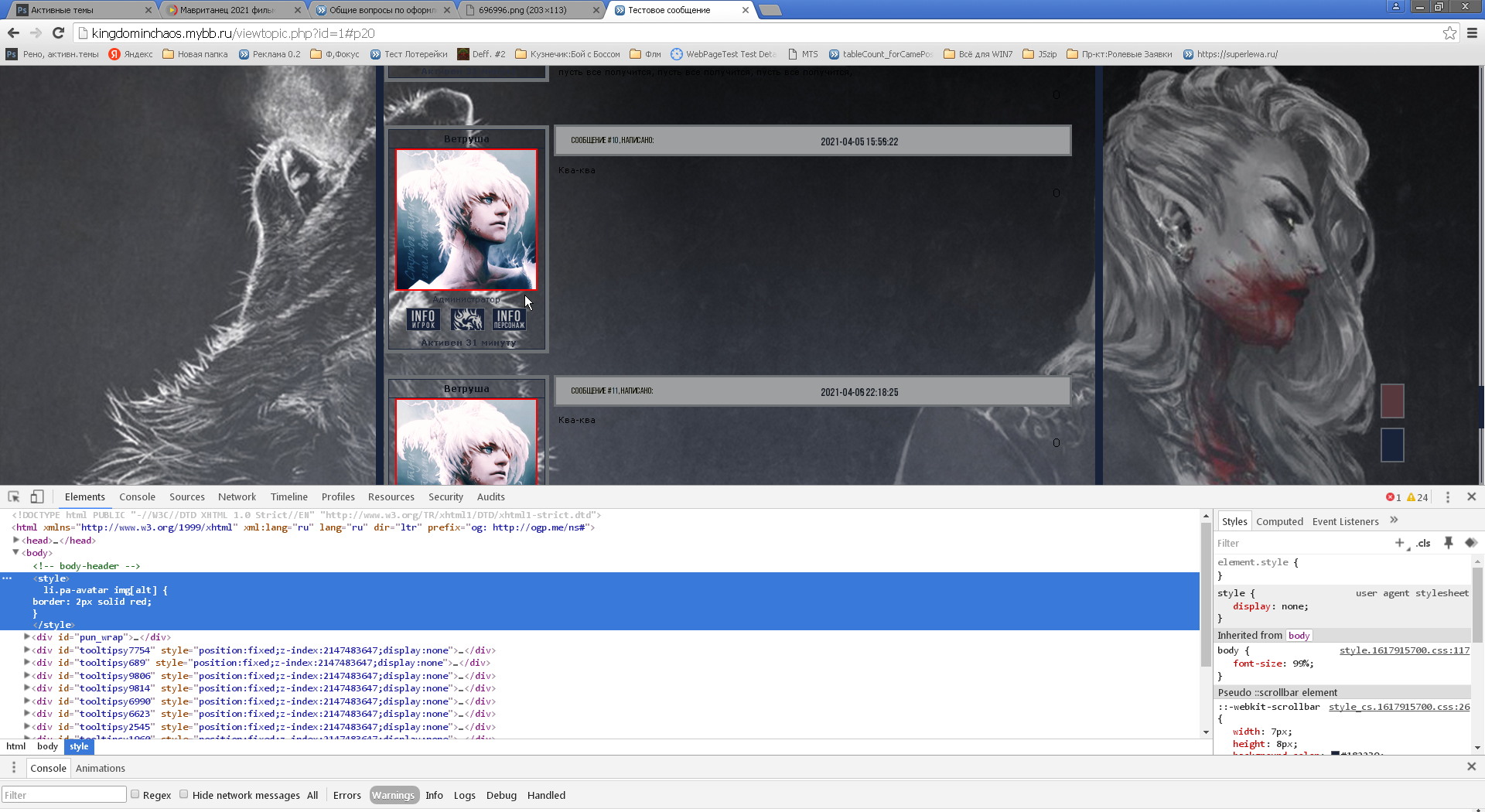
Task: Open DevTools three-dot options menu
Action: coord(1448,497)
